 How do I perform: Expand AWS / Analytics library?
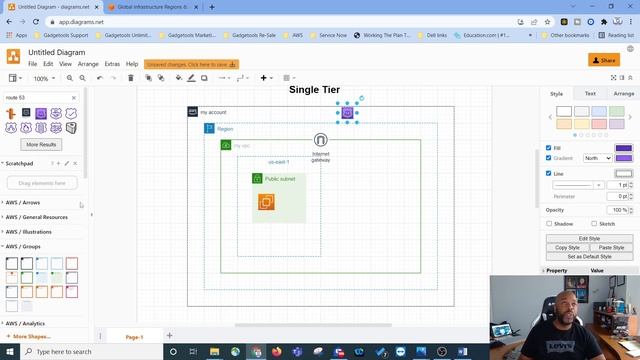point(25,323)
